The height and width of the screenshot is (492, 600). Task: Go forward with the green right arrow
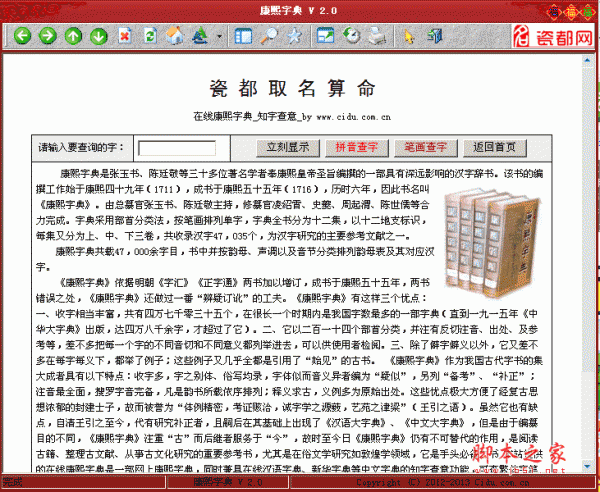point(48,36)
